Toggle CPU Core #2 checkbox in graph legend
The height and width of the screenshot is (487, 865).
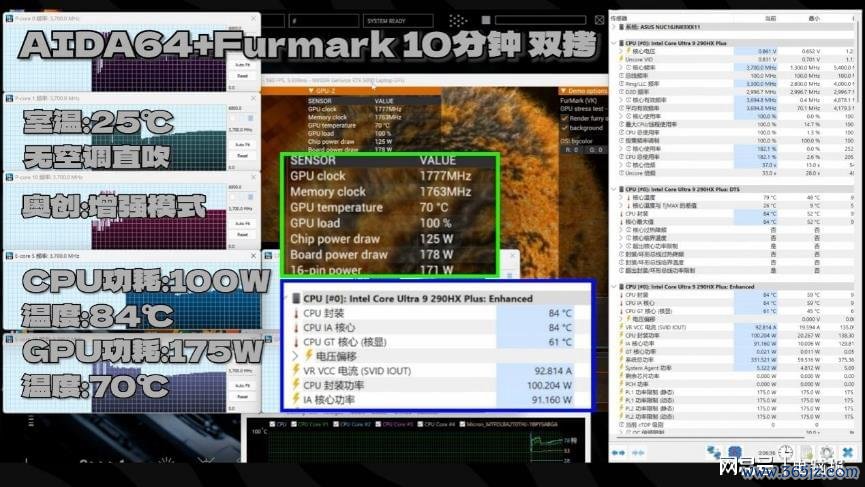335,424
